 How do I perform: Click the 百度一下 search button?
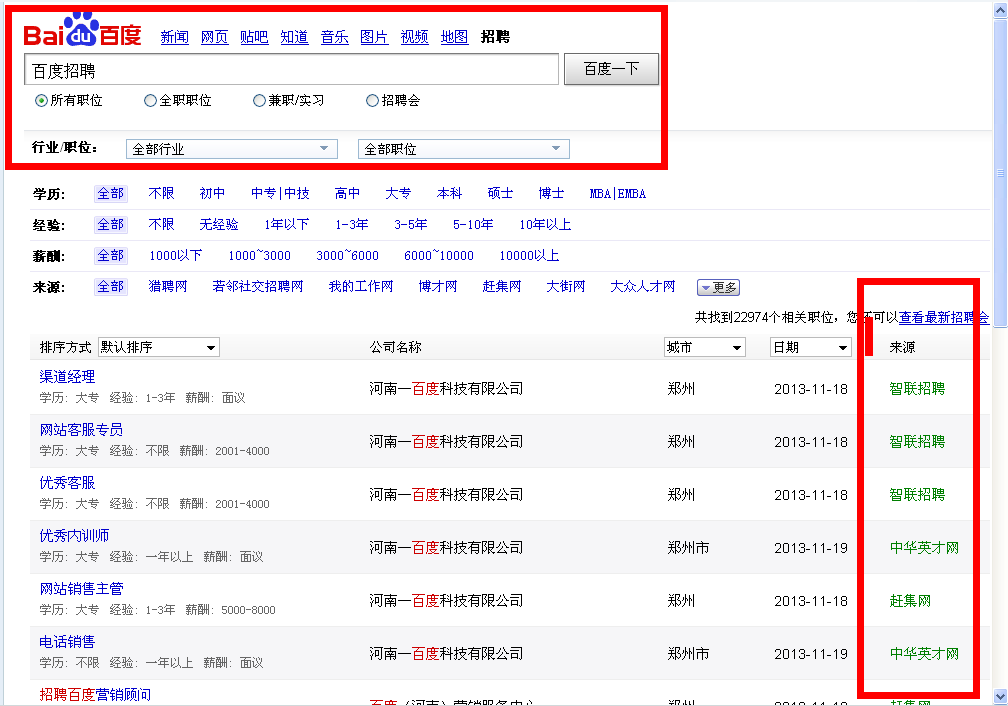pos(611,69)
